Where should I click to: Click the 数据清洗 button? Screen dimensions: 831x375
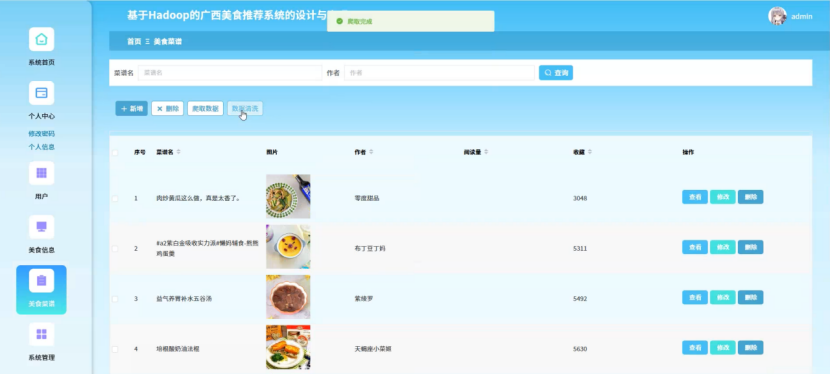245,109
